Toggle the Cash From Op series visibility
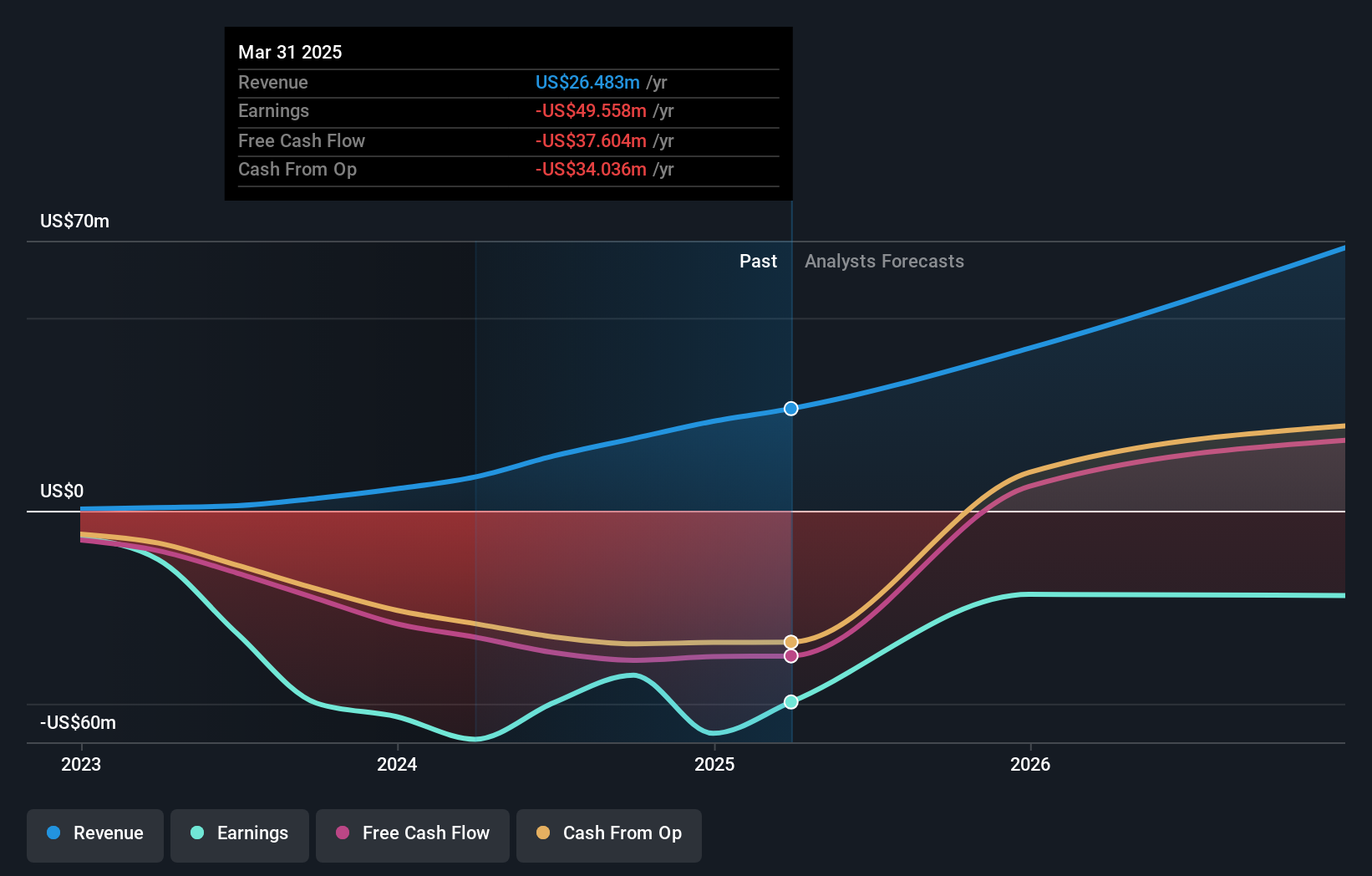 tap(608, 833)
